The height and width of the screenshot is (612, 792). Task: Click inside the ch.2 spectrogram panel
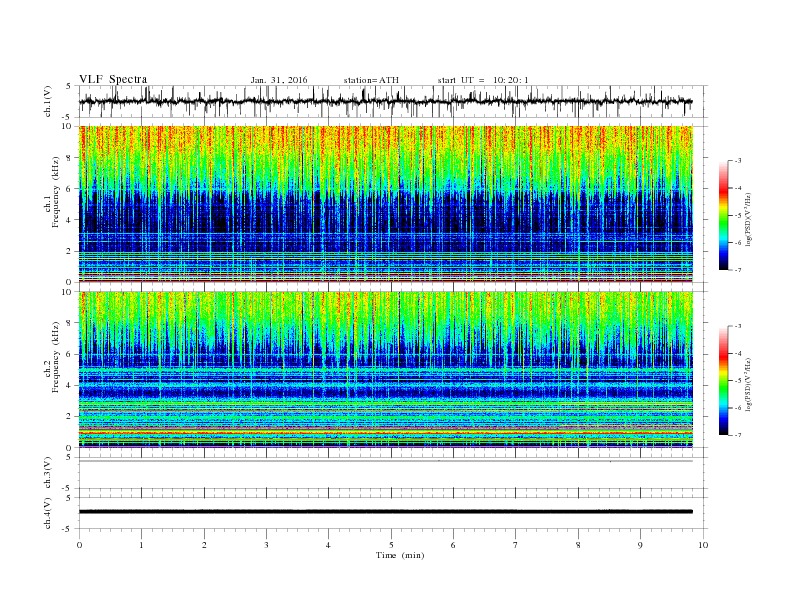(386, 369)
